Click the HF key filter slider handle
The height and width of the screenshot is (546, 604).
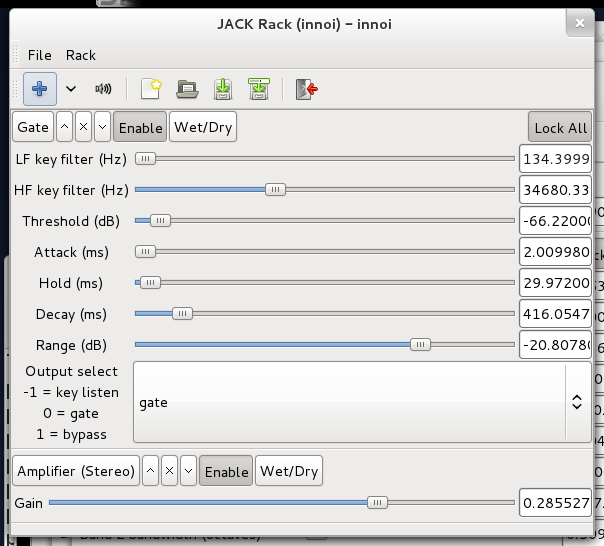click(275, 190)
